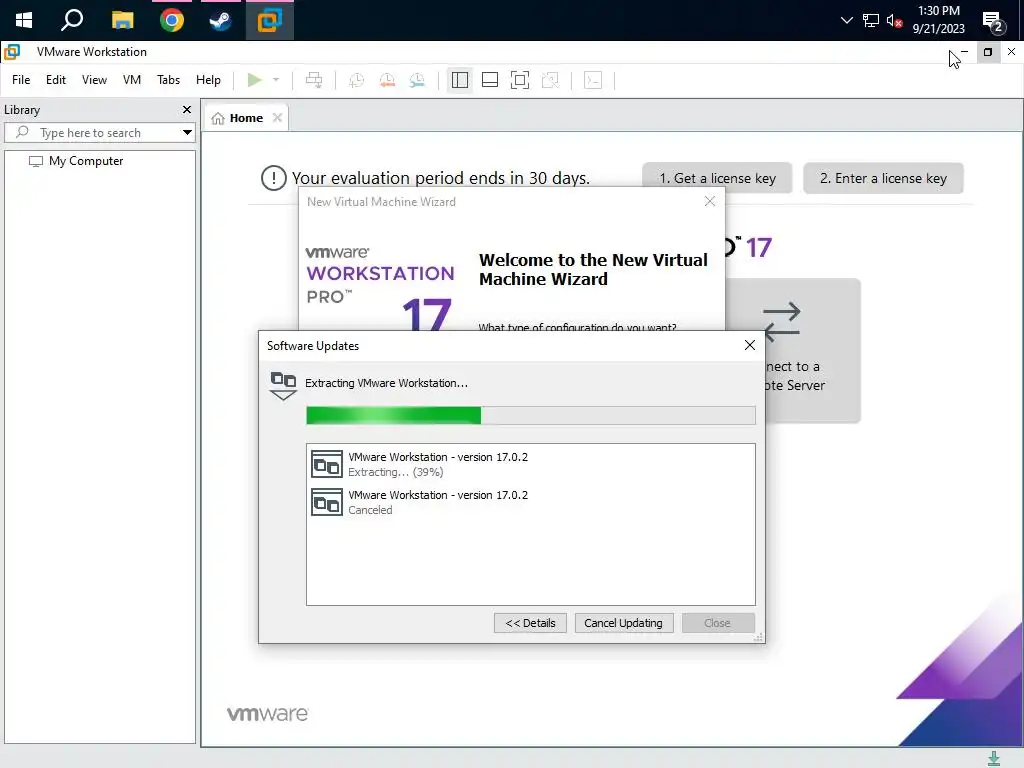The width and height of the screenshot is (1024, 768).
Task: Click the Power On play icon
Action: 255,80
